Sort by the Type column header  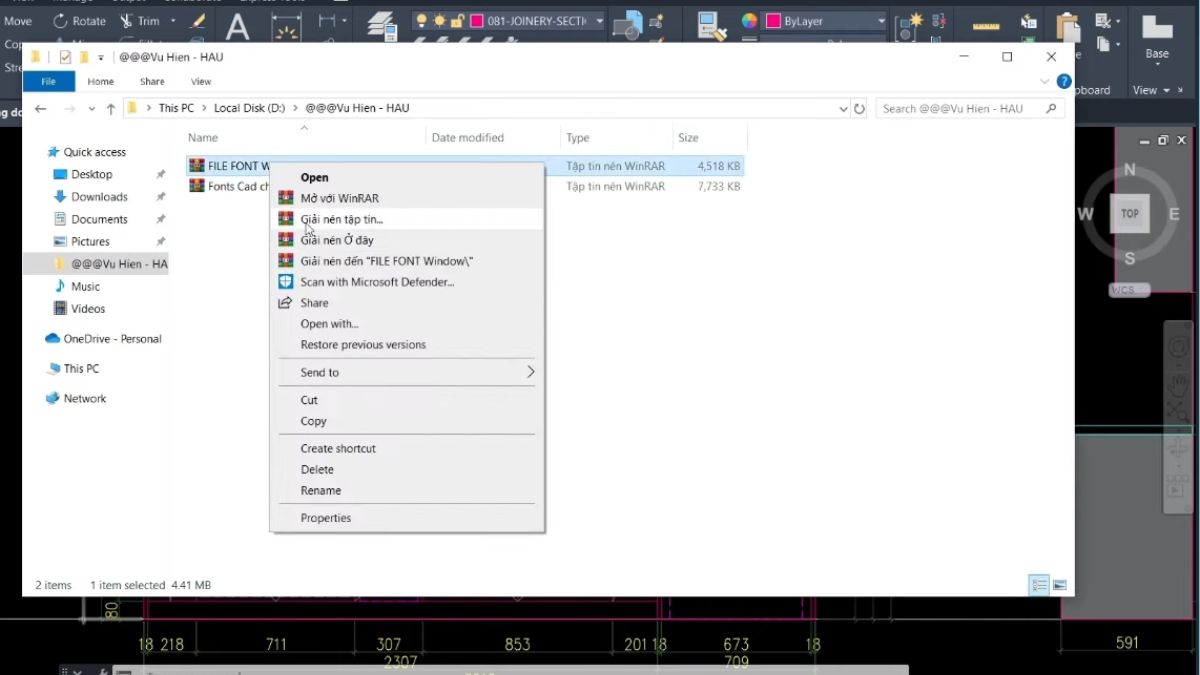pos(616,138)
